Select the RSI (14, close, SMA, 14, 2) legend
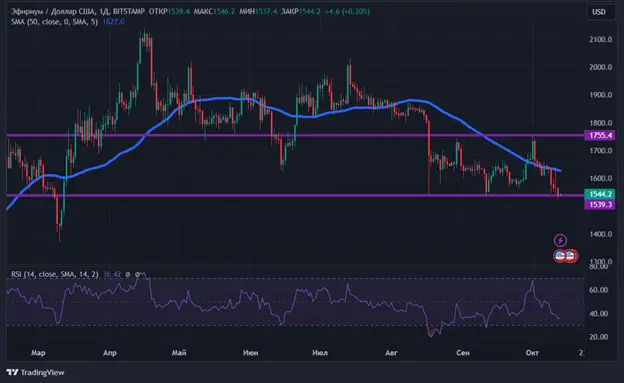624x383 pixels. click(55, 274)
